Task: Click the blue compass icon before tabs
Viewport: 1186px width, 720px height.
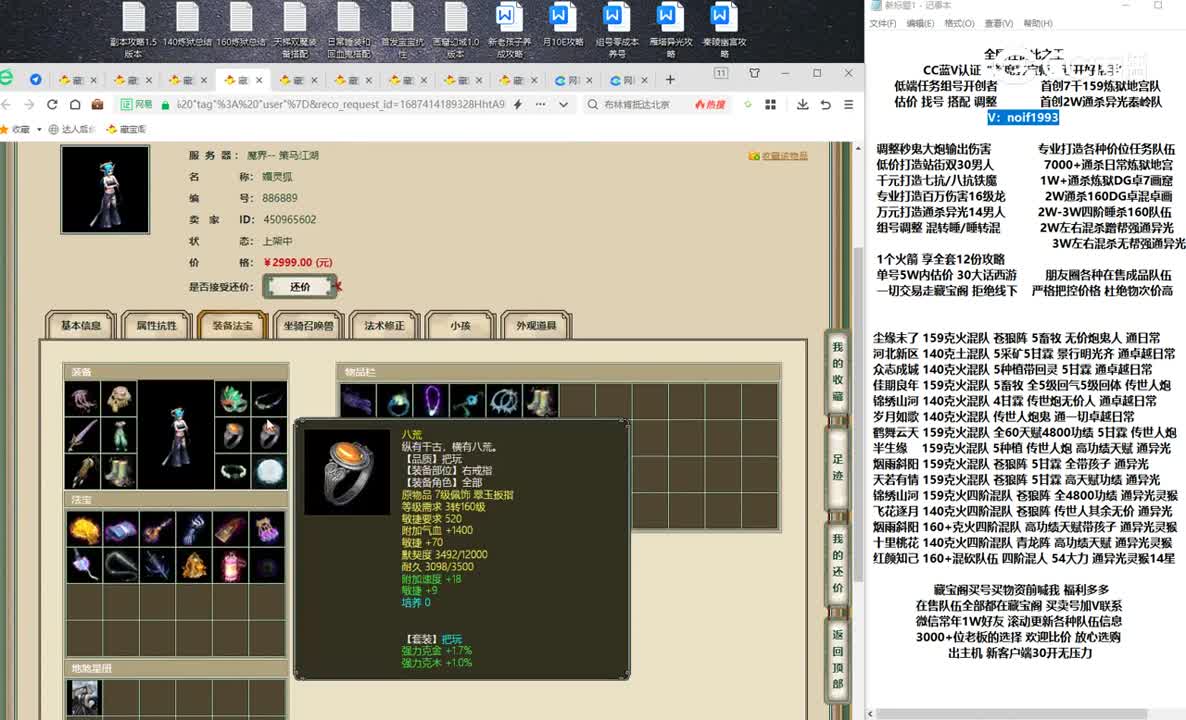Action: 36,79
